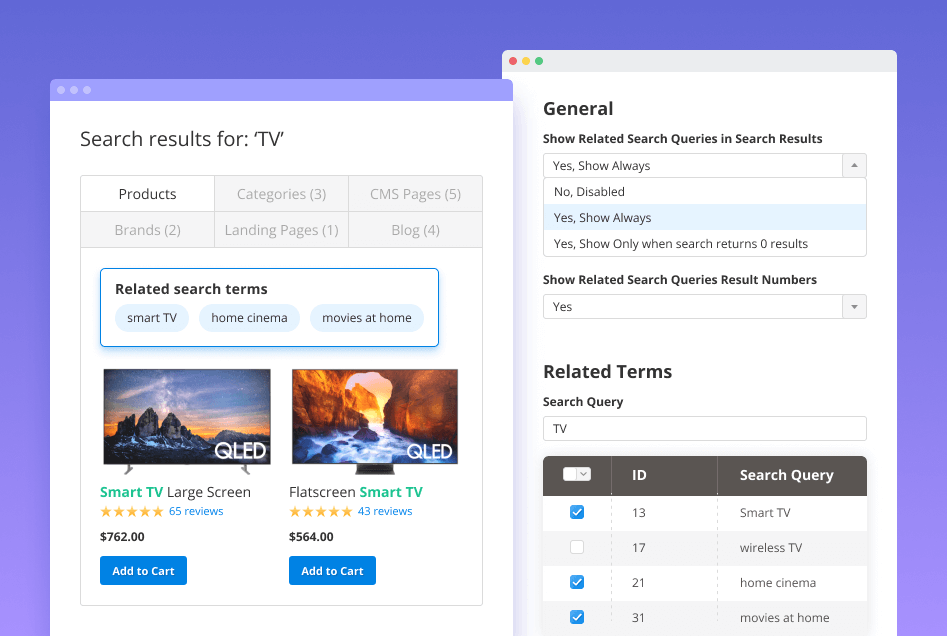Enable the wireless TV row checkbox

pyautogui.click(x=577, y=548)
